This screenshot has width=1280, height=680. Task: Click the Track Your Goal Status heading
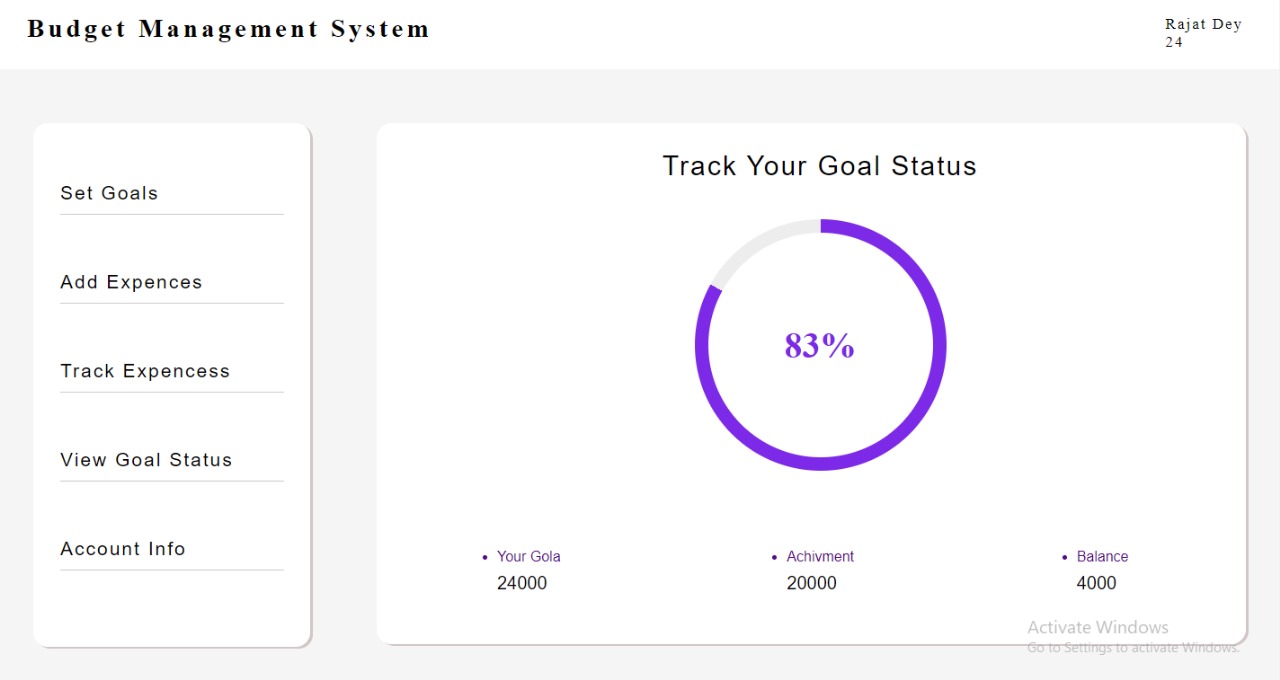click(819, 166)
